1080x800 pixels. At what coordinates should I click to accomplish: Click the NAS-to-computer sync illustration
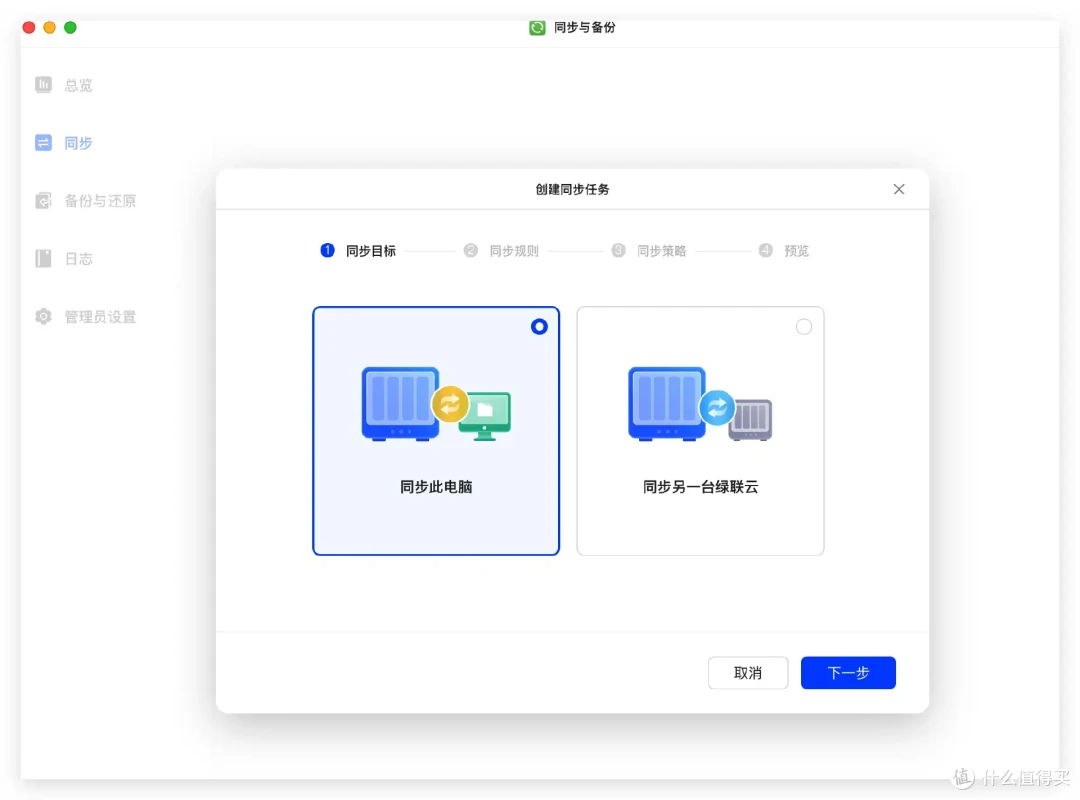coord(436,404)
